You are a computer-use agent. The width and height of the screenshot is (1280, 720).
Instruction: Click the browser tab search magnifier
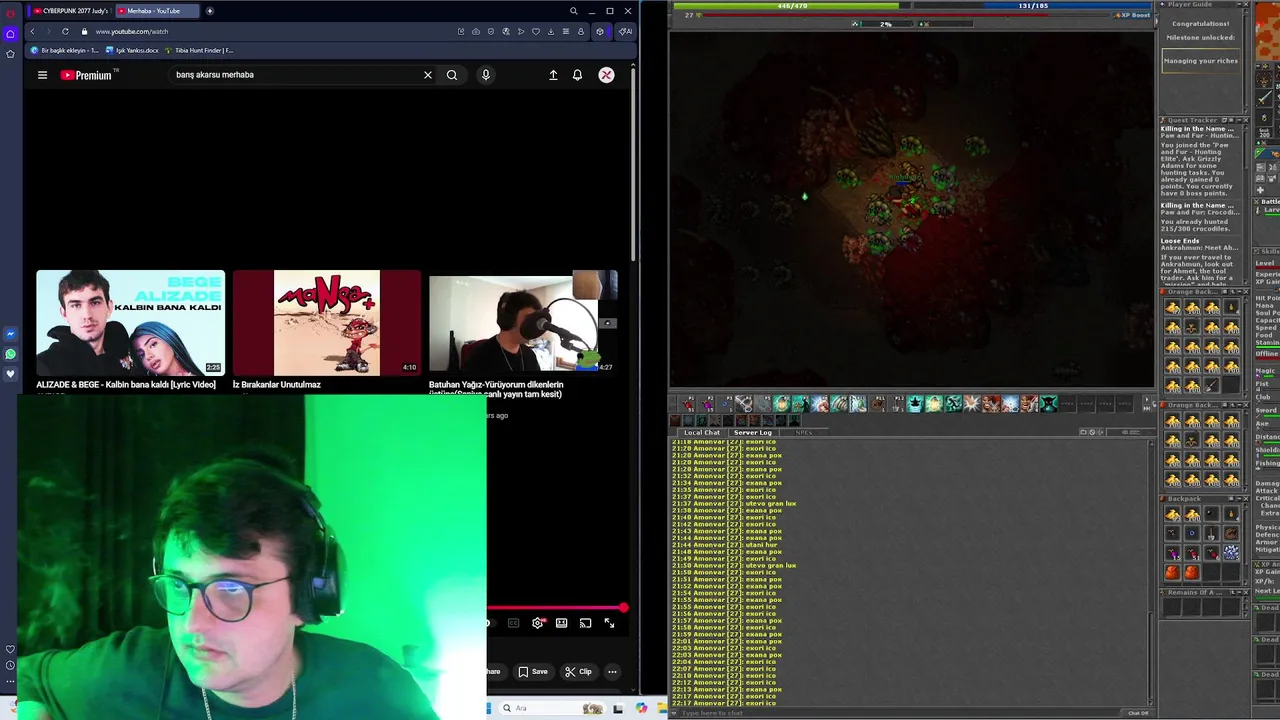(x=573, y=11)
